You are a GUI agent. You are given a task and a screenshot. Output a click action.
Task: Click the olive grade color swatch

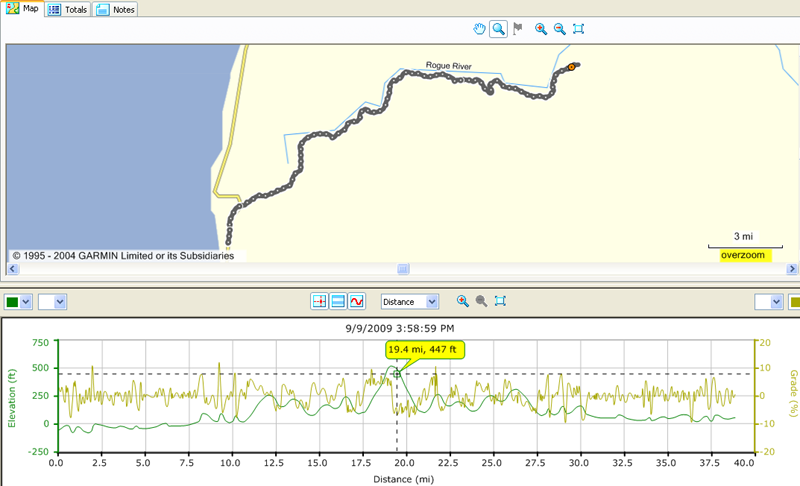point(794,302)
